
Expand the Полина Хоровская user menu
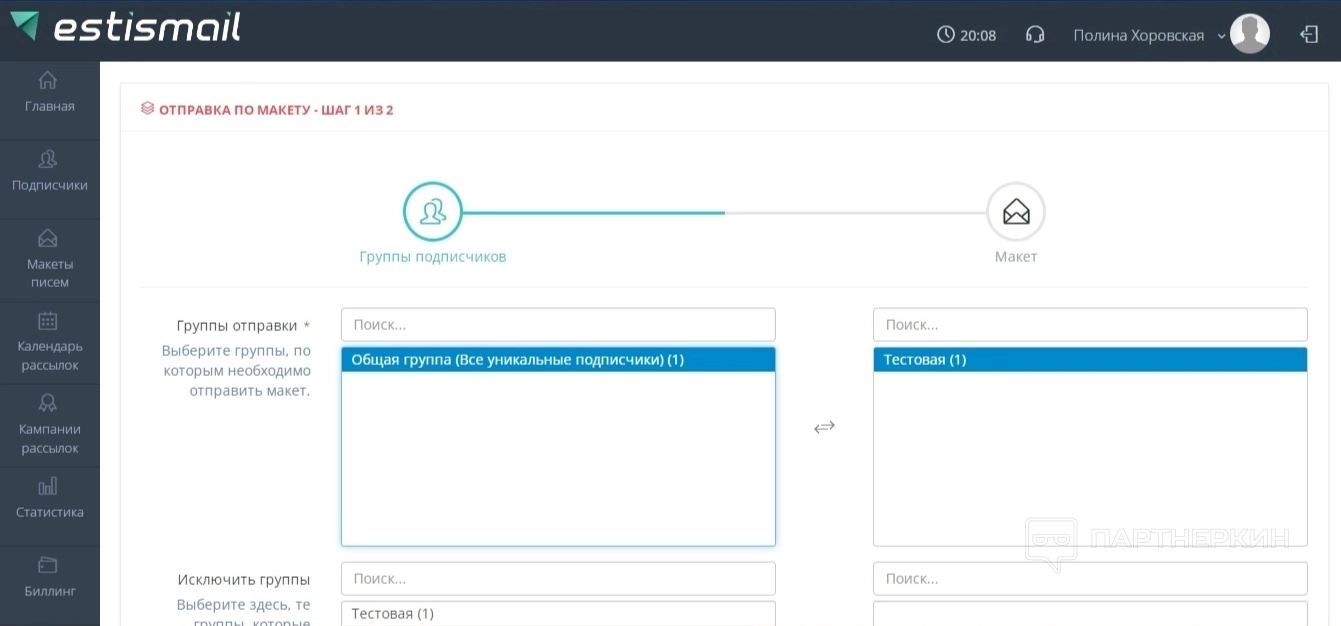(1148, 35)
